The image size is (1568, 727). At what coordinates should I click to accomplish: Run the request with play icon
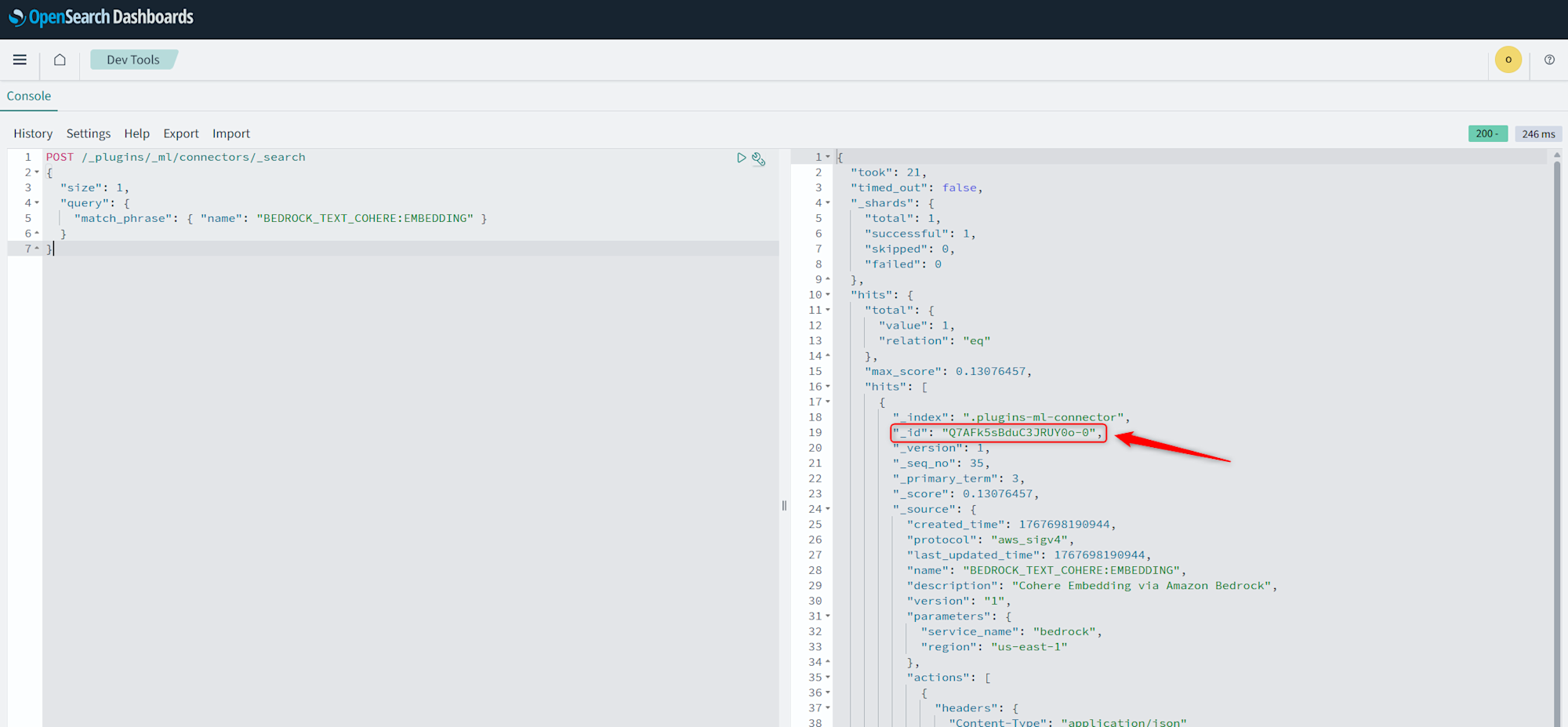741,158
